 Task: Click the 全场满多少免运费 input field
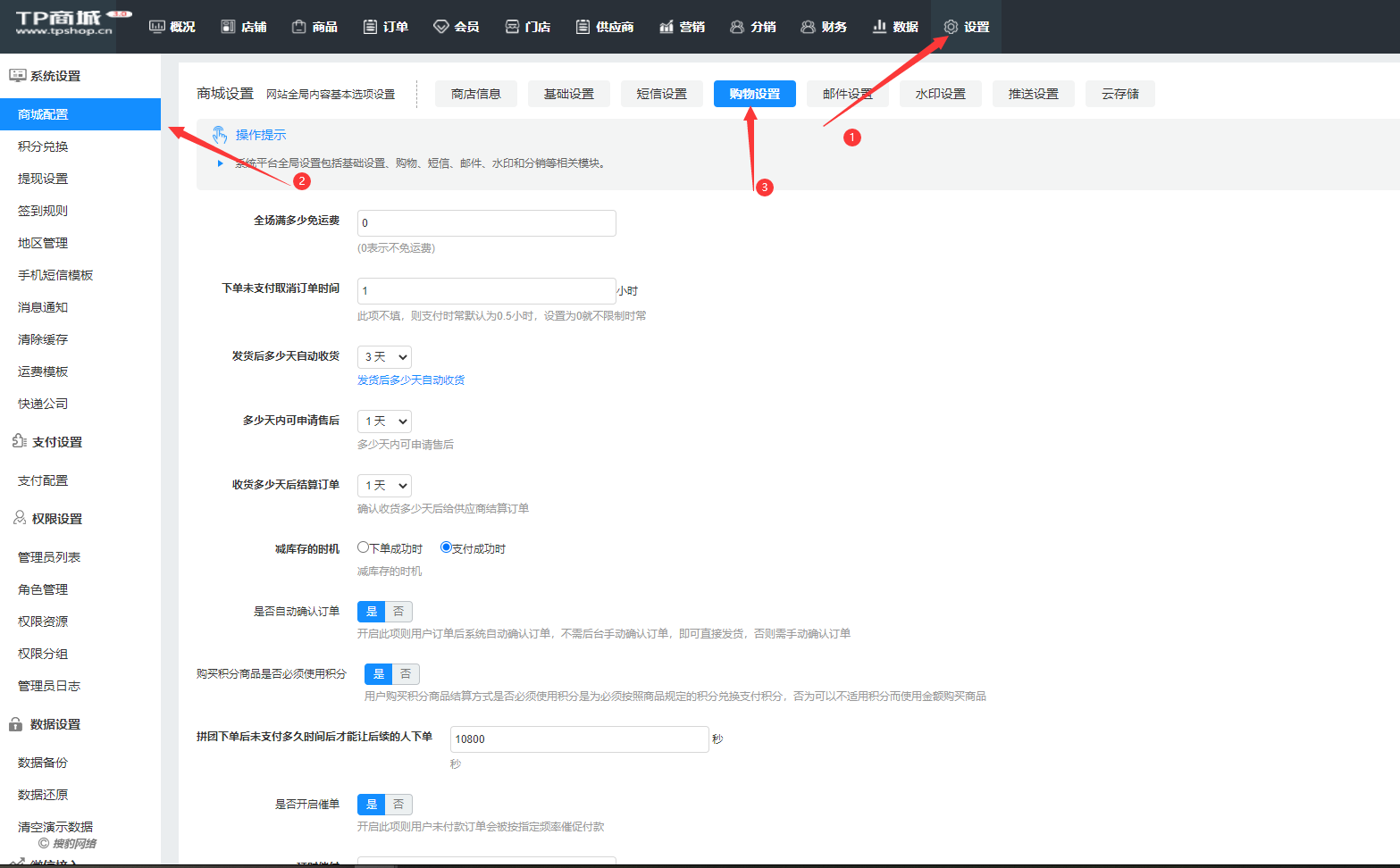486,223
